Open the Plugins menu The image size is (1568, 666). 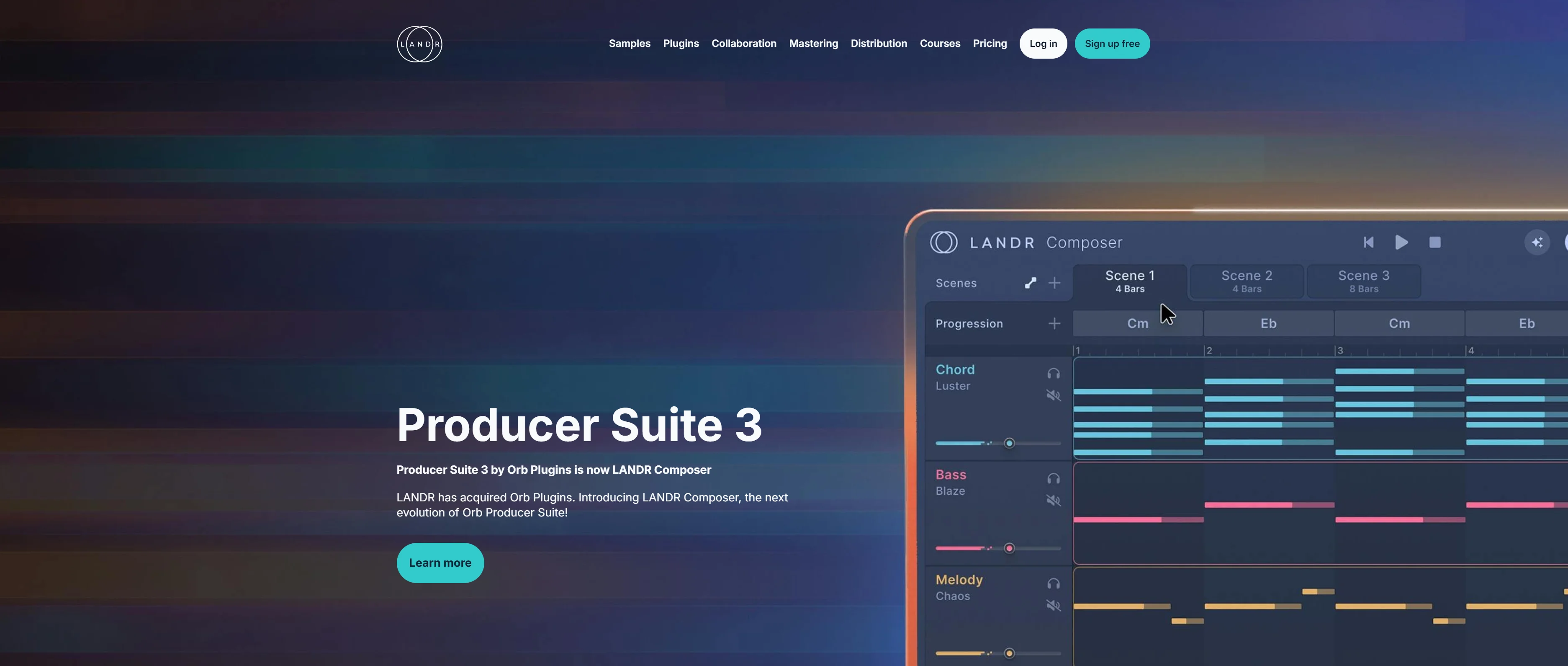coord(681,44)
